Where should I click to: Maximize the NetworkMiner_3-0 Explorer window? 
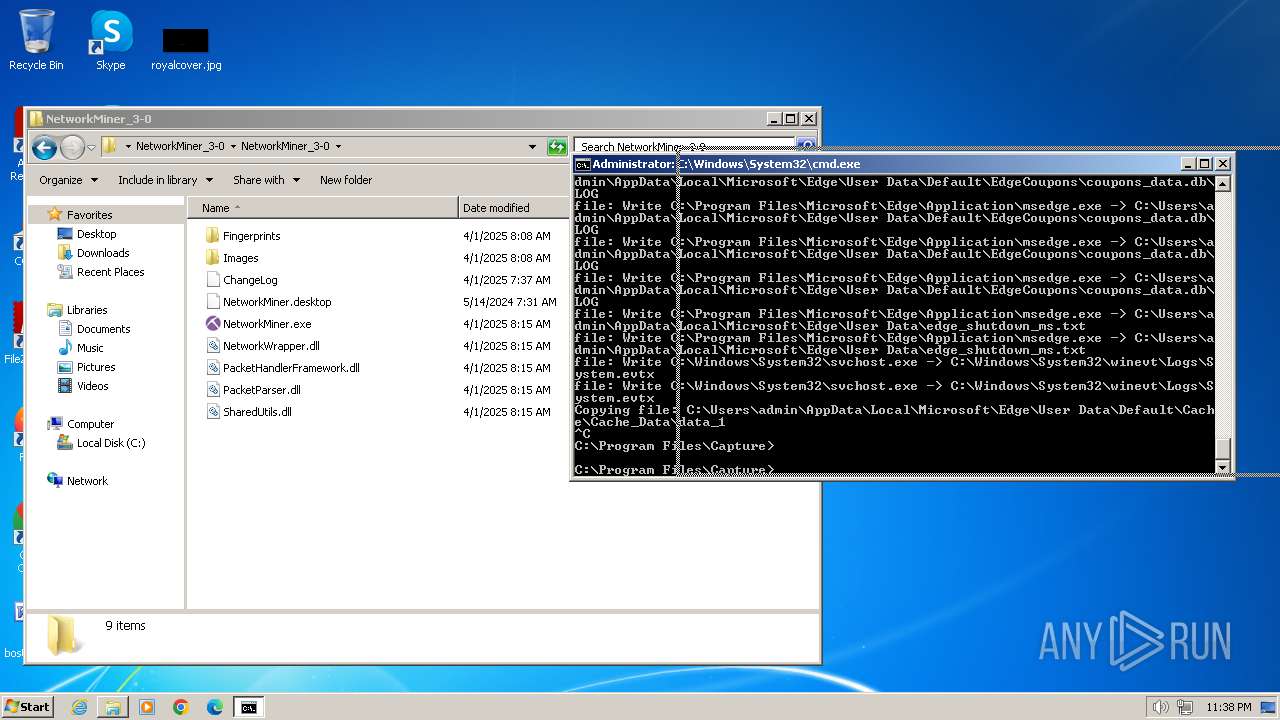pos(790,119)
